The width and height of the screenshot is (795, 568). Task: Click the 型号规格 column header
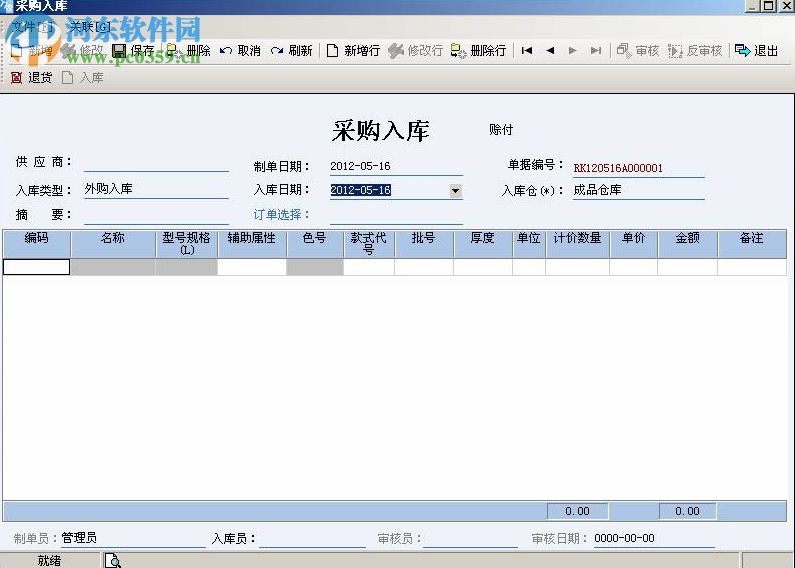coord(186,243)
